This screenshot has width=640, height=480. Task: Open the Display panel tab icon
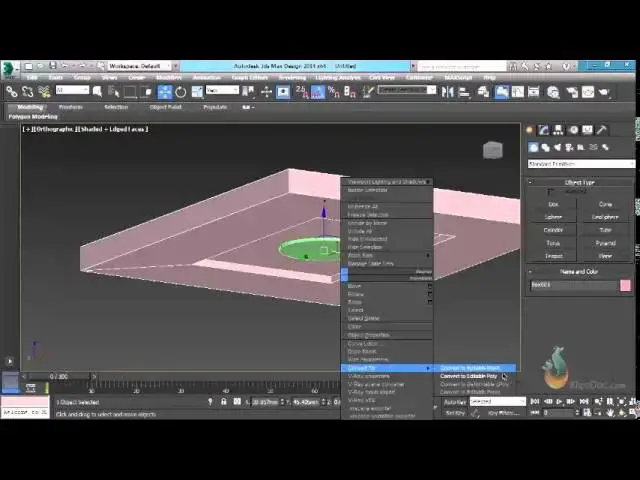point(587,130)
